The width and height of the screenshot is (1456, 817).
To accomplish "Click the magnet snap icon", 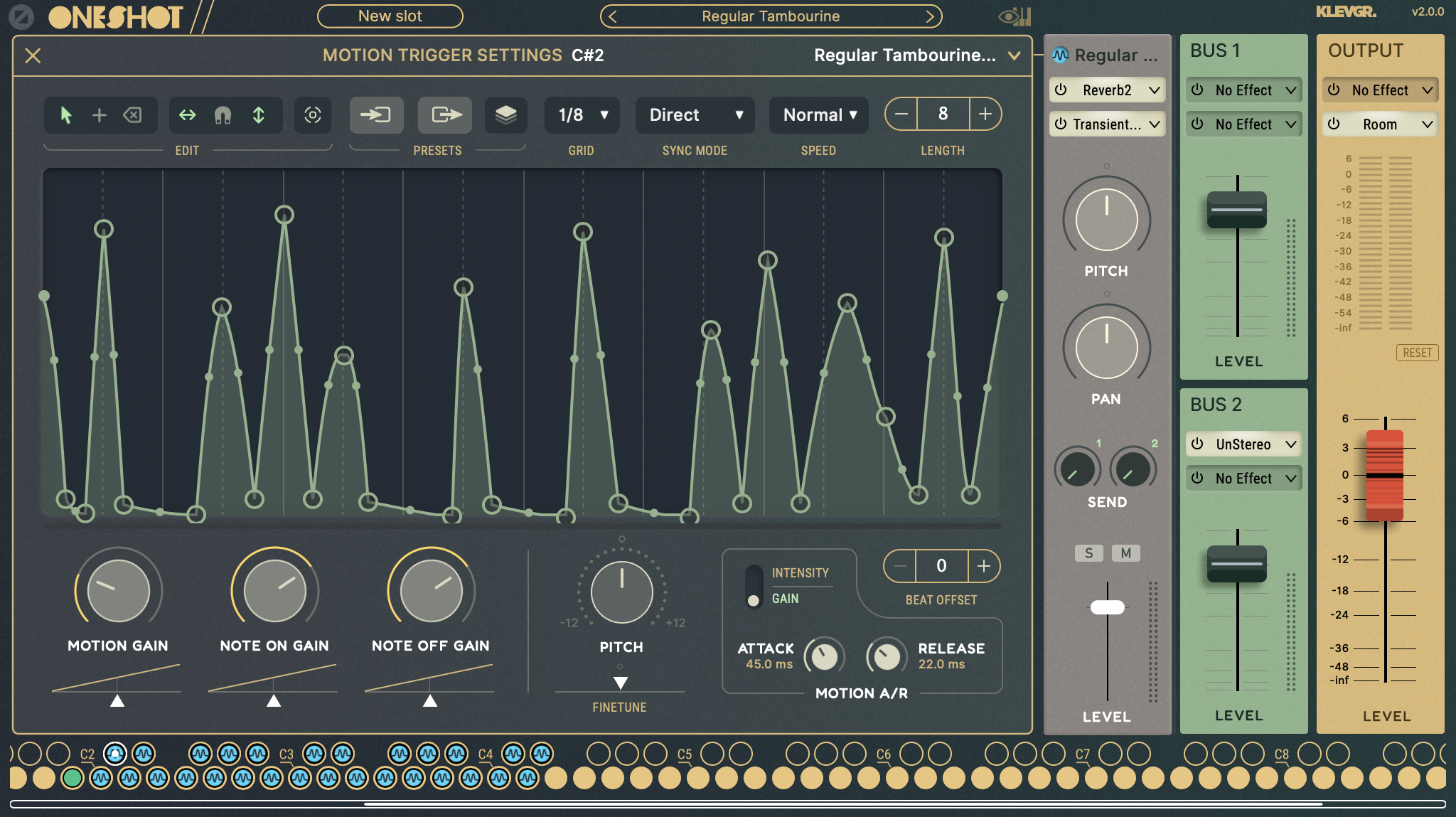I will (223, 114).
